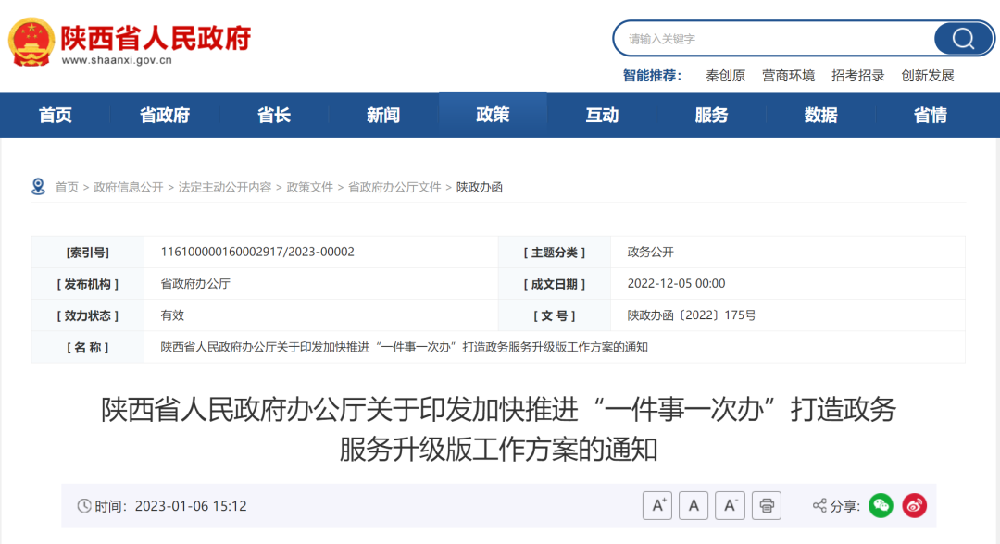
Task: Increase font size with A+ button
Action: (x=657, y=506)
